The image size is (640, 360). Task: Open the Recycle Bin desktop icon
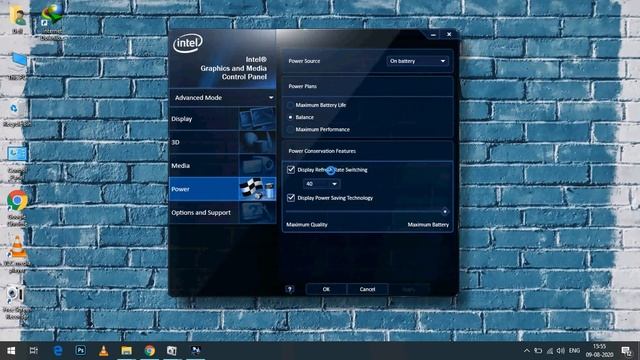point(15,114)
